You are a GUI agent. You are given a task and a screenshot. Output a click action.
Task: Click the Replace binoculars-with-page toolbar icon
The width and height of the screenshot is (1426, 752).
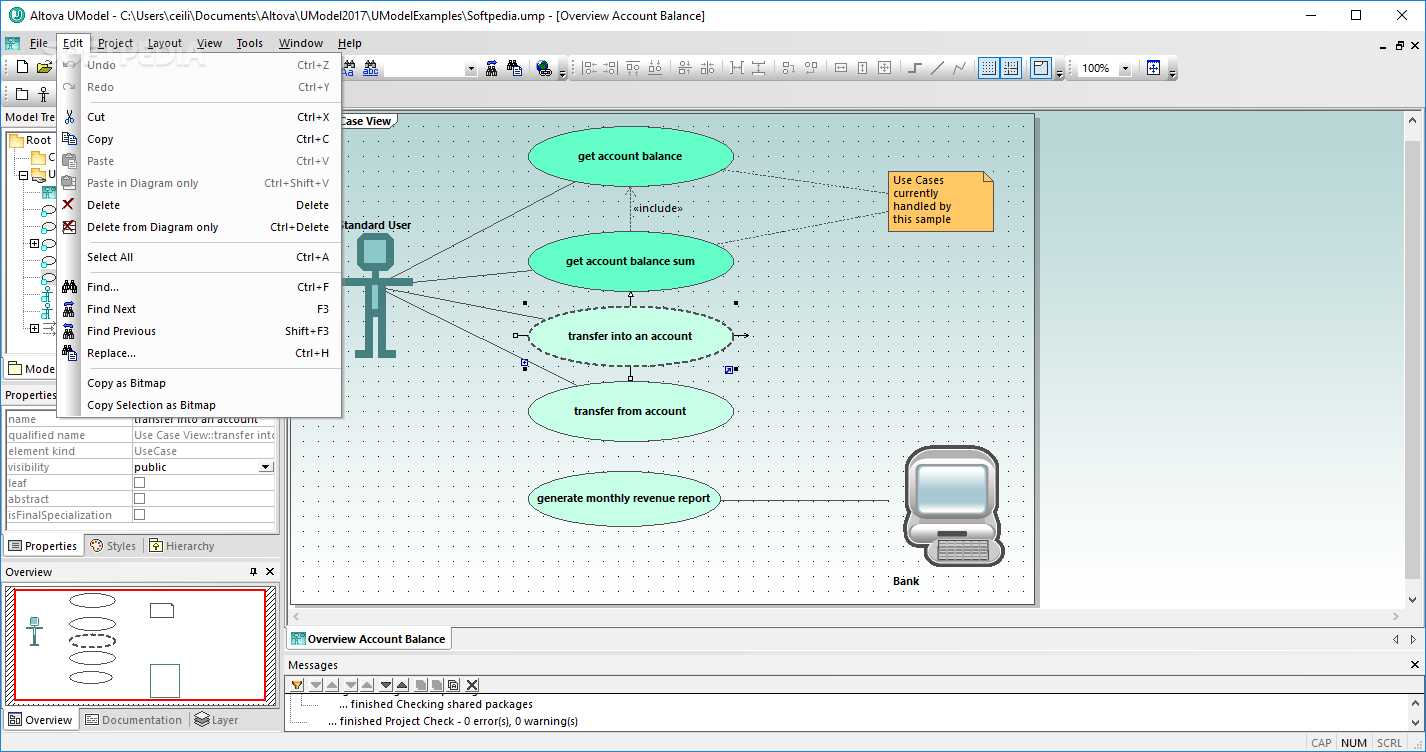click(514, 68)
